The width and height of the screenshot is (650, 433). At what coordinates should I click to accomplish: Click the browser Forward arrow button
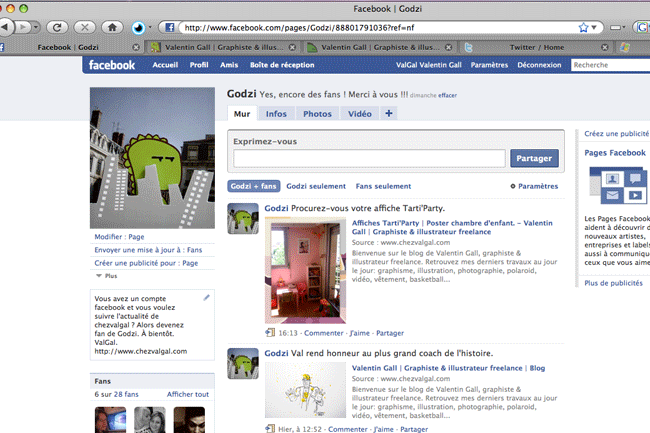(x=23, y=27)
